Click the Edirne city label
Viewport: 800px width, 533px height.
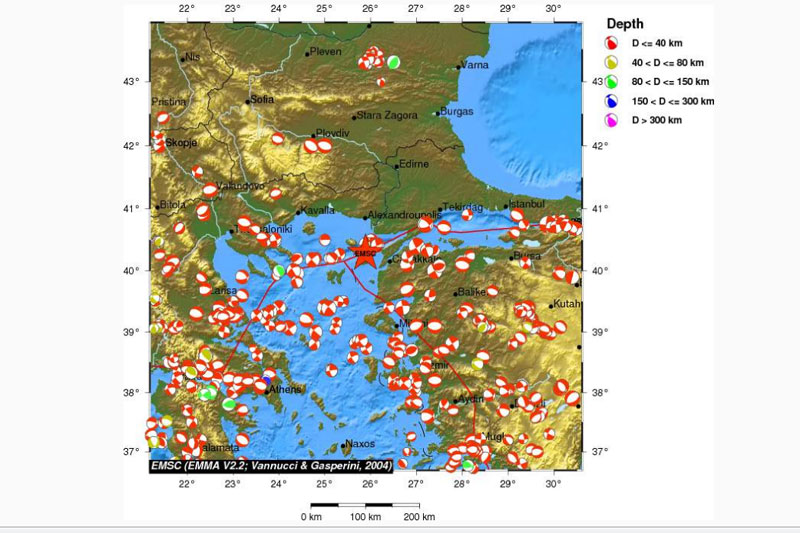pos(414,164)
